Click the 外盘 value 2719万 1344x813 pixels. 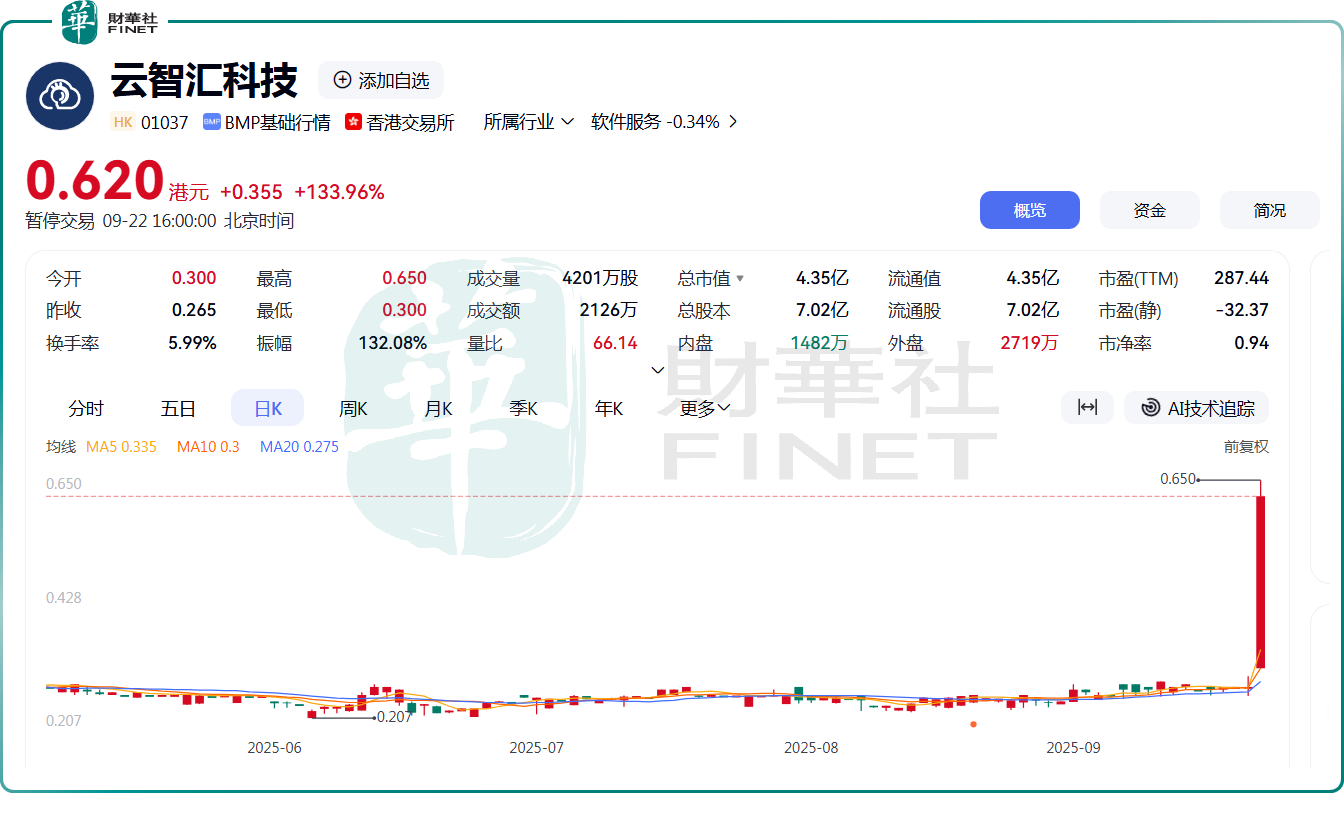click(x=1029, y=343)
